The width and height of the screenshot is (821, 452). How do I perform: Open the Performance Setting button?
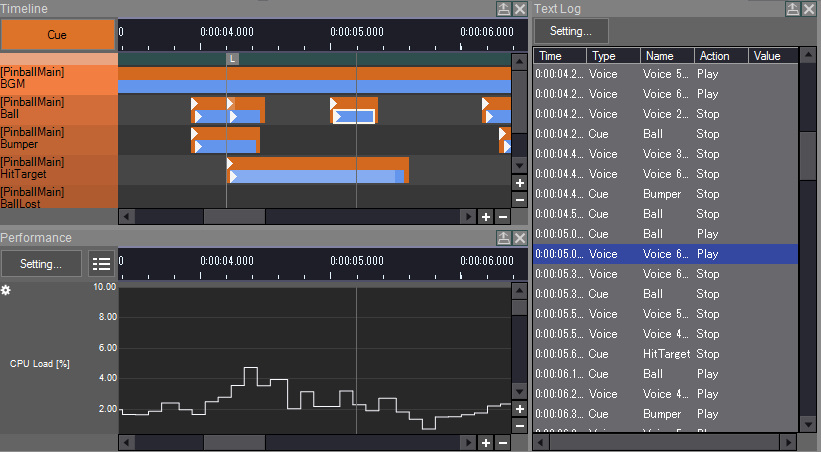(41, 263)
